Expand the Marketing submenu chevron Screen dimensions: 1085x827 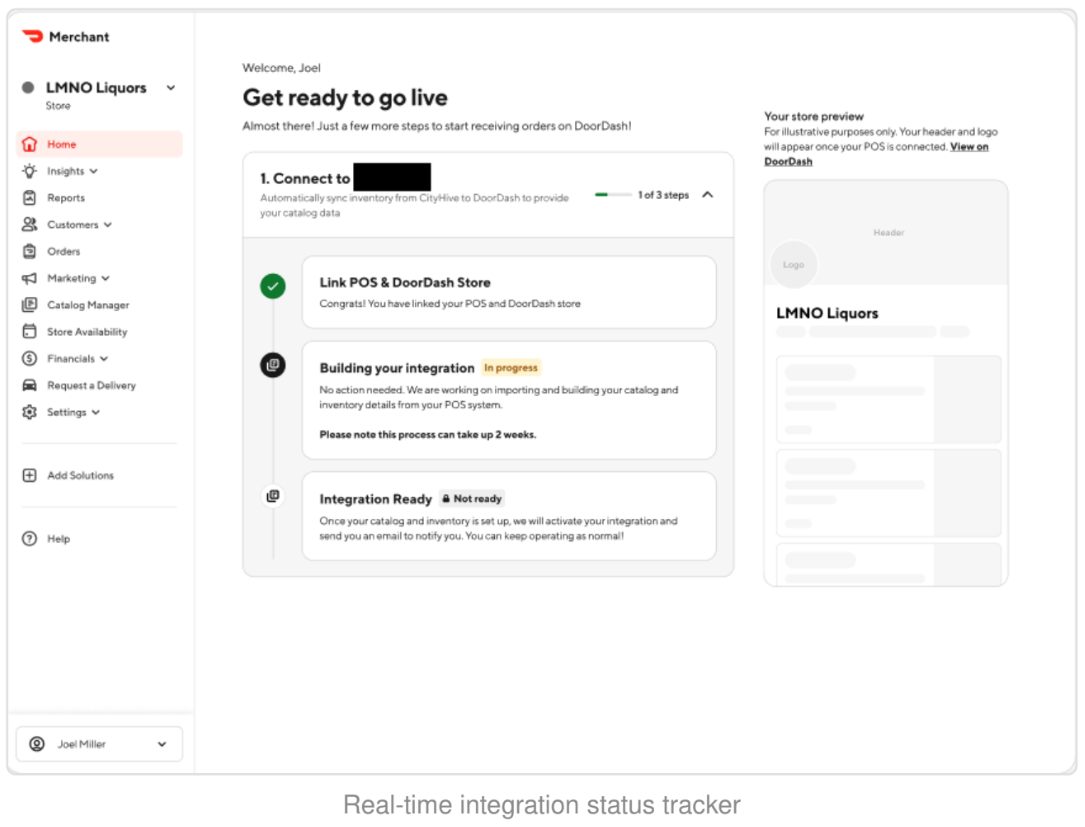105,278
